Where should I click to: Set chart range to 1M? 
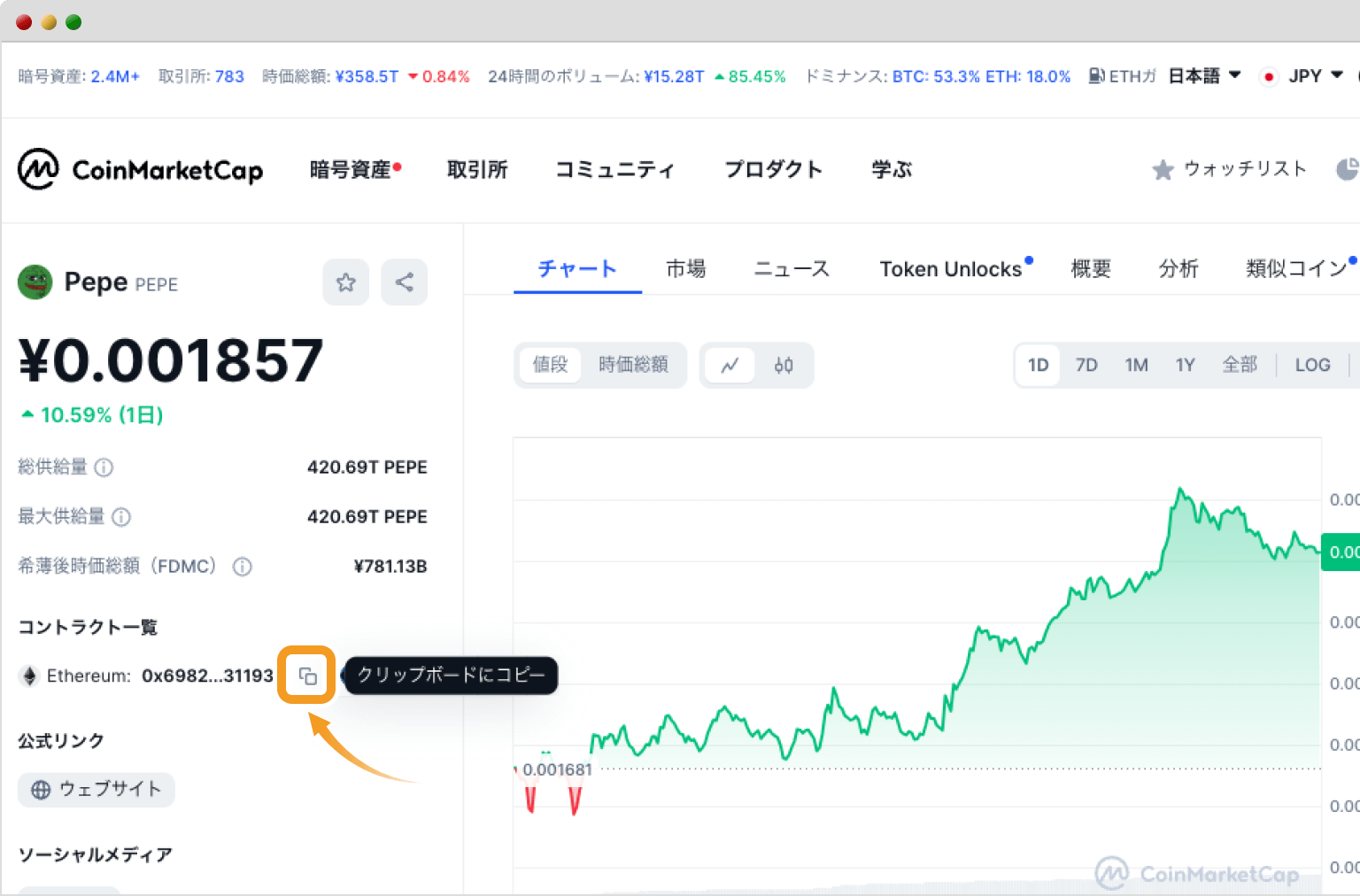1136,365
